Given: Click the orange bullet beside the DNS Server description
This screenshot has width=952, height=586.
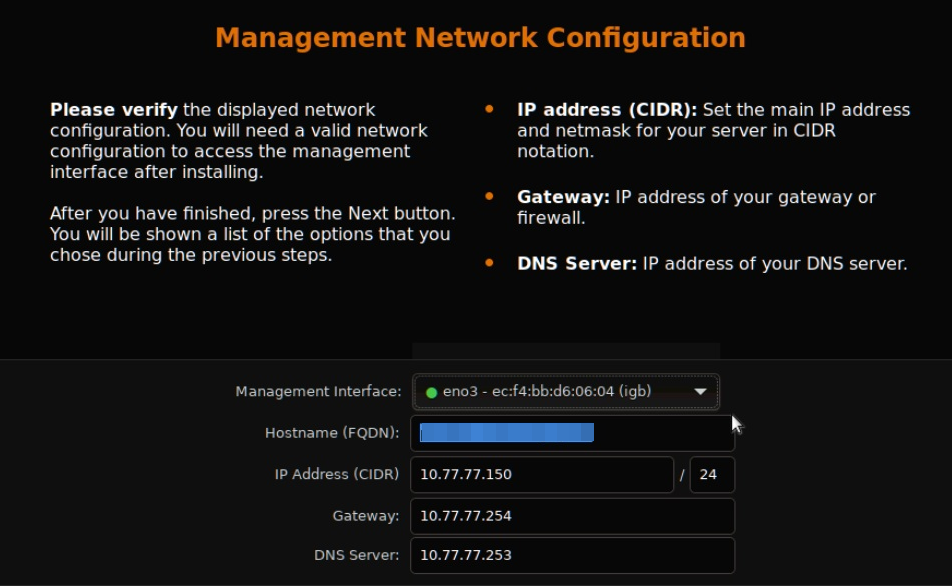Looking at the screenshot, I should (489, 263).
